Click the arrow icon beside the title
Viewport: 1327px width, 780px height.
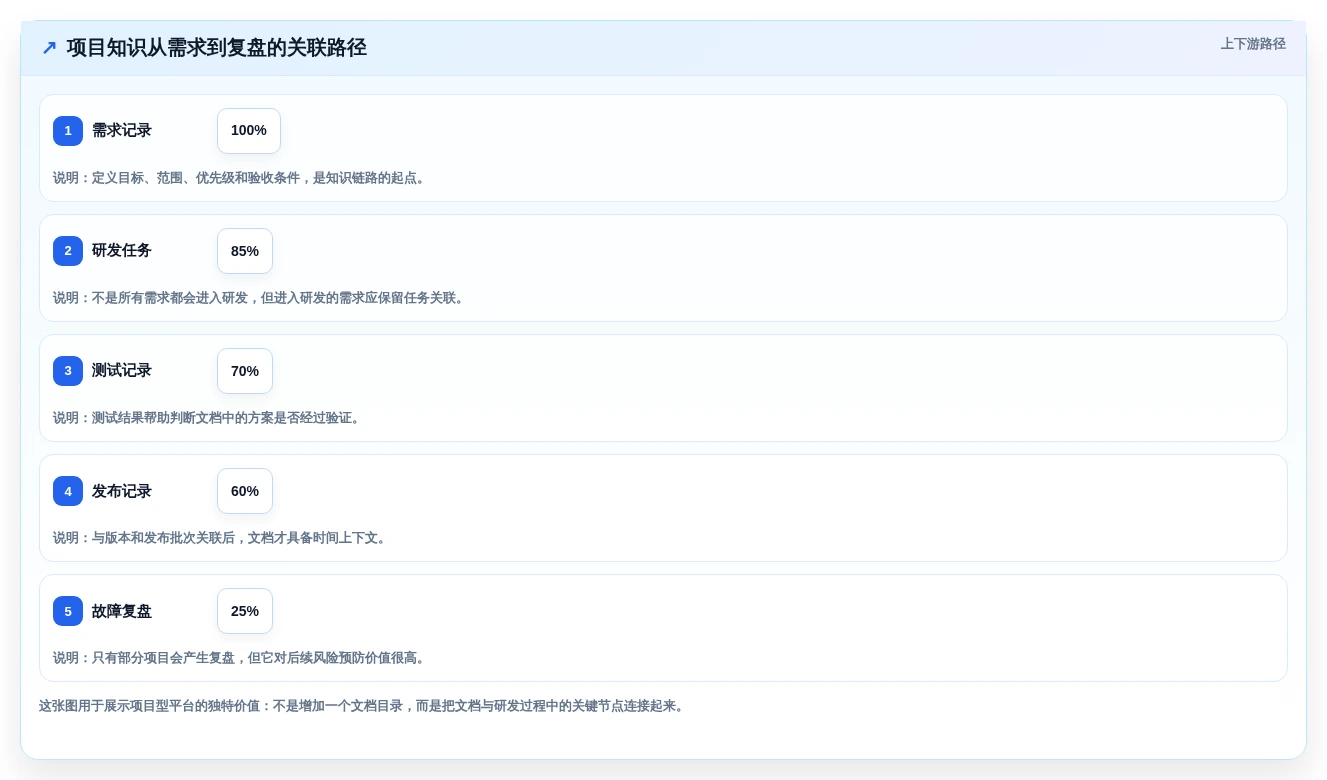pos(49,48)
